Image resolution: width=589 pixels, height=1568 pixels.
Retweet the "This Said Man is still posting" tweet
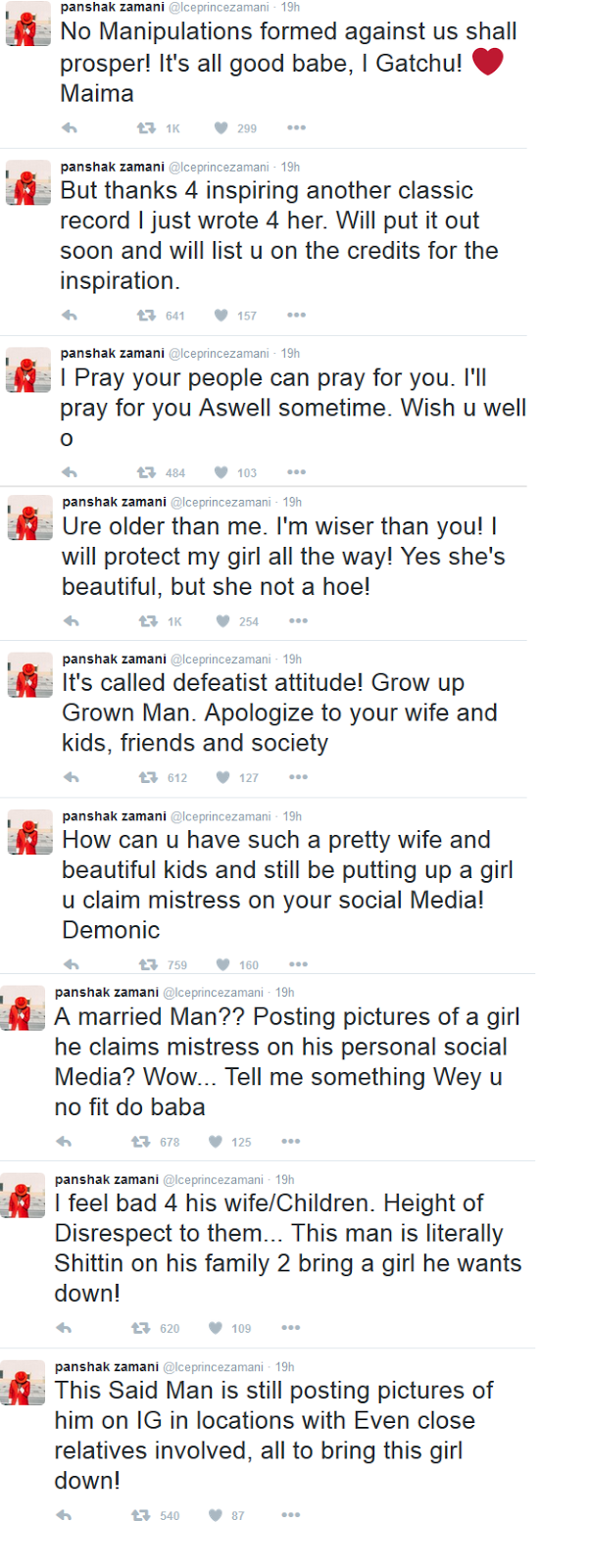click(140, 1515)
